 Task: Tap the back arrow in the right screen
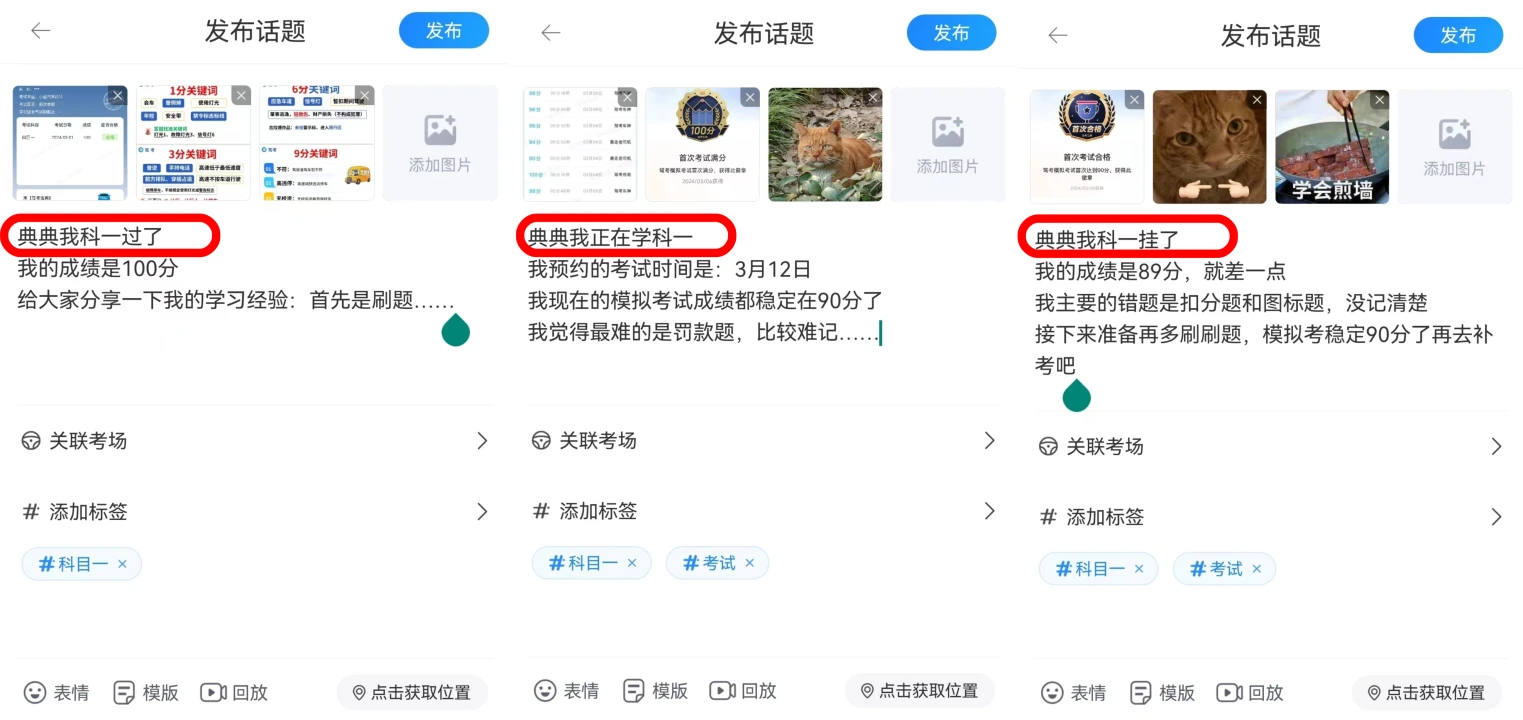coord(1057,35)
